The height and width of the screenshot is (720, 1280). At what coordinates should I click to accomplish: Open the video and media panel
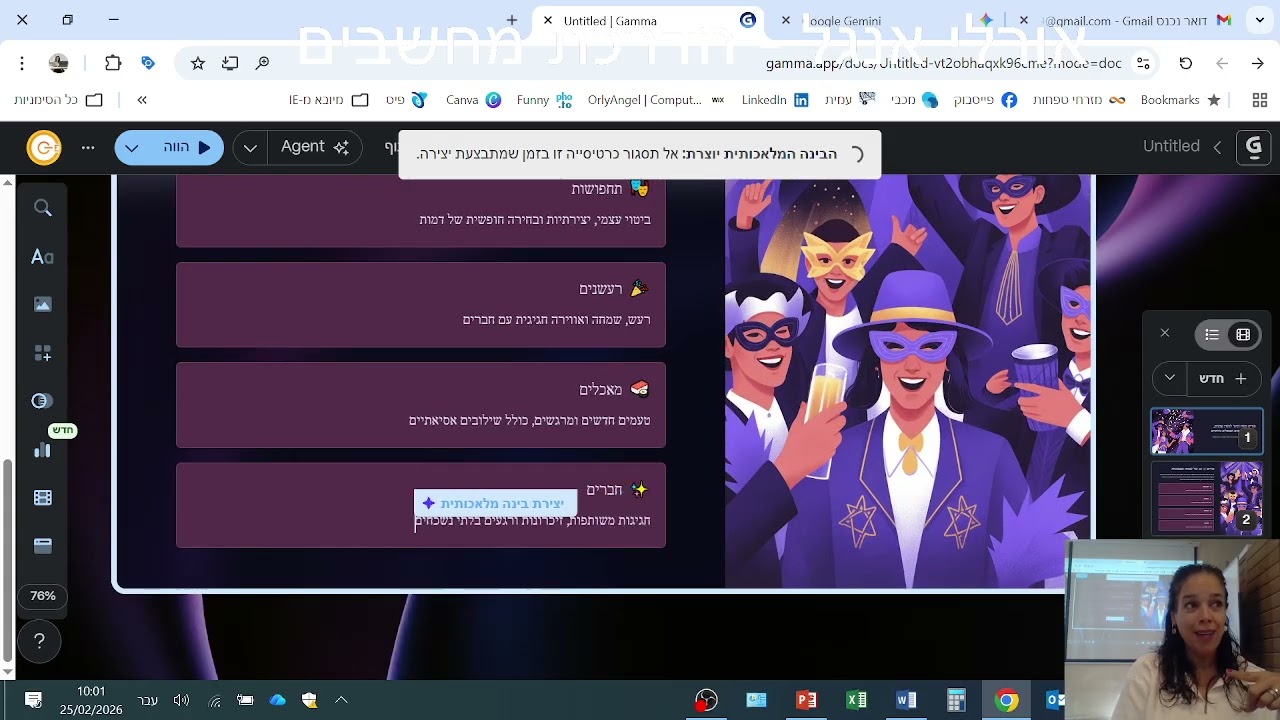point(42,497)
